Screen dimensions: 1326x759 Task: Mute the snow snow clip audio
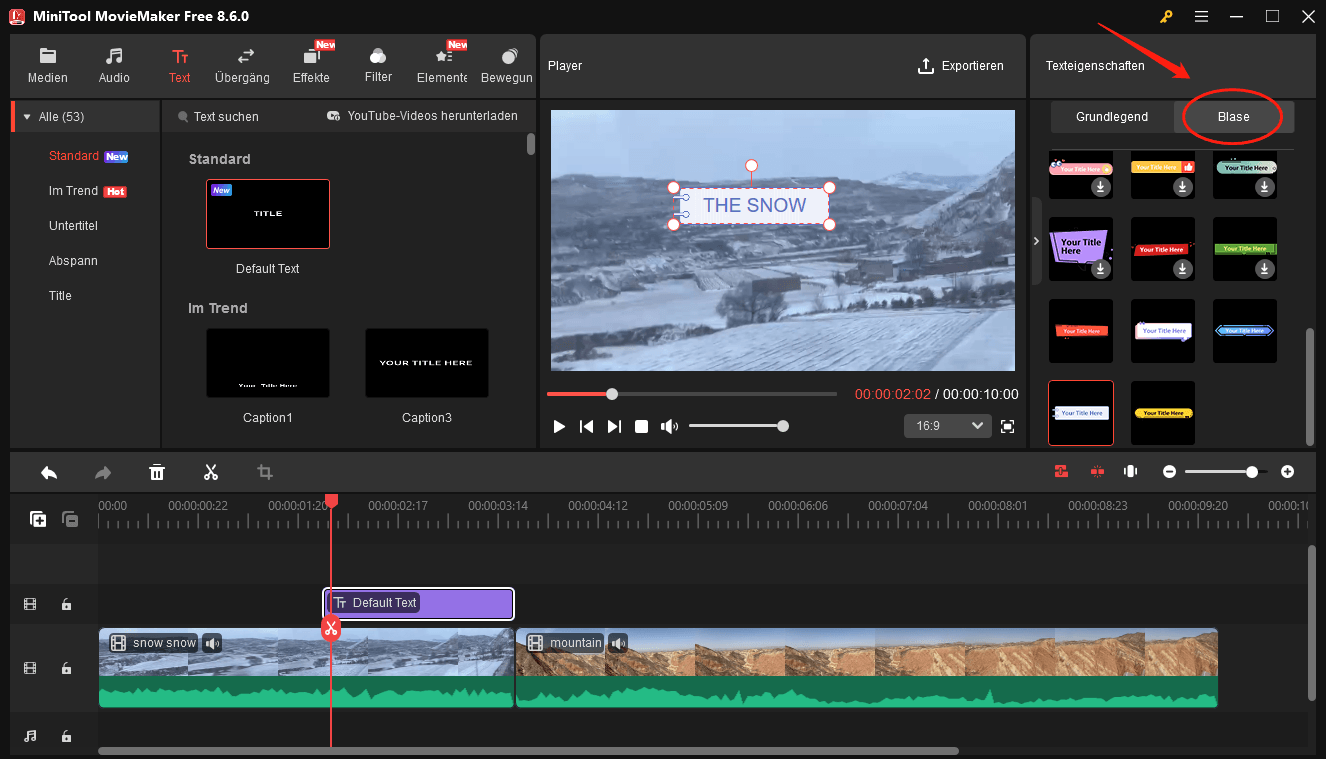click(x=212, y=643)
